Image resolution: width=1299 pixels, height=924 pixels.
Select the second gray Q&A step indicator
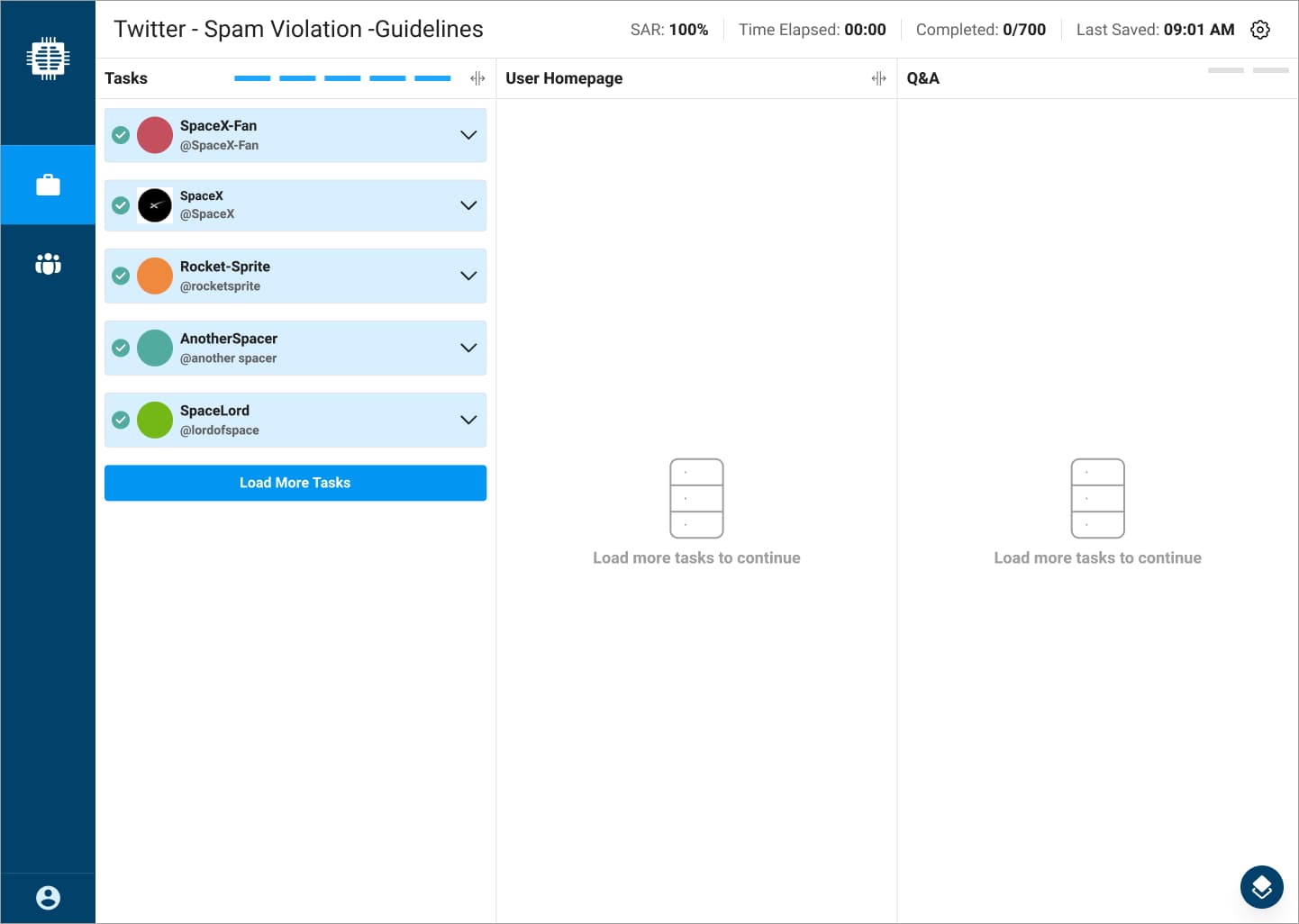click(x=1270, y=70)
